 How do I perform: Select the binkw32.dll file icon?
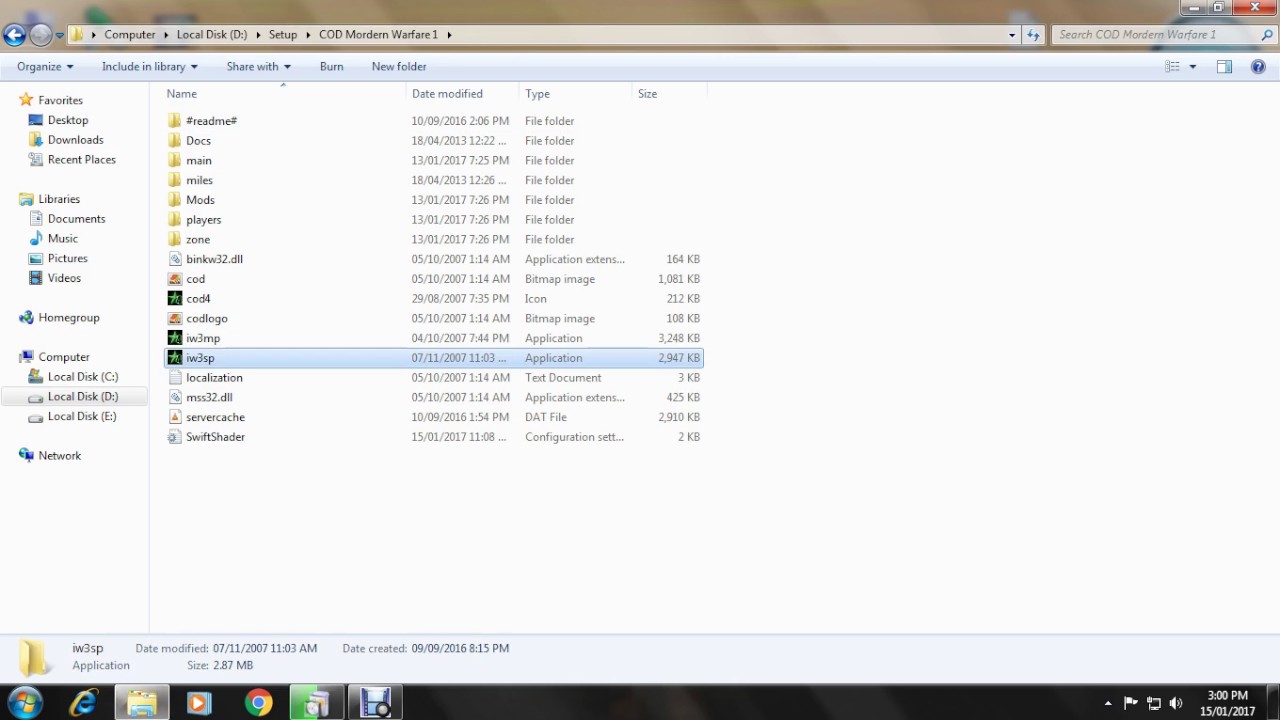coord(175,259)
